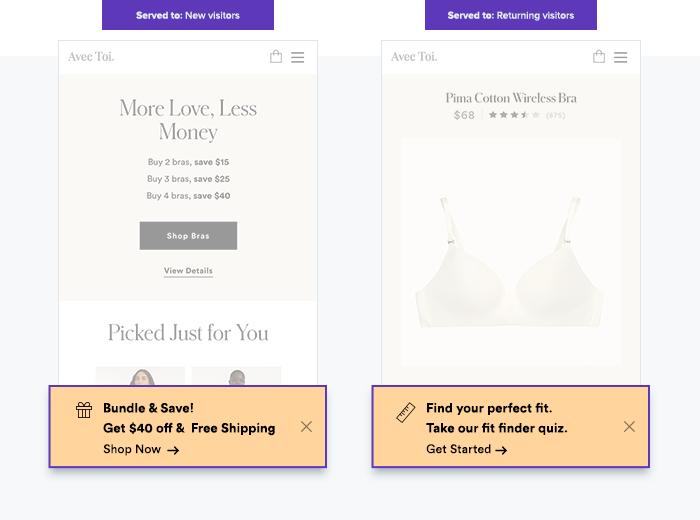Screen dimensions: 700x520
Task: Click the woman's thumbnail under Picked Just for You
Action: click(140, 376)
